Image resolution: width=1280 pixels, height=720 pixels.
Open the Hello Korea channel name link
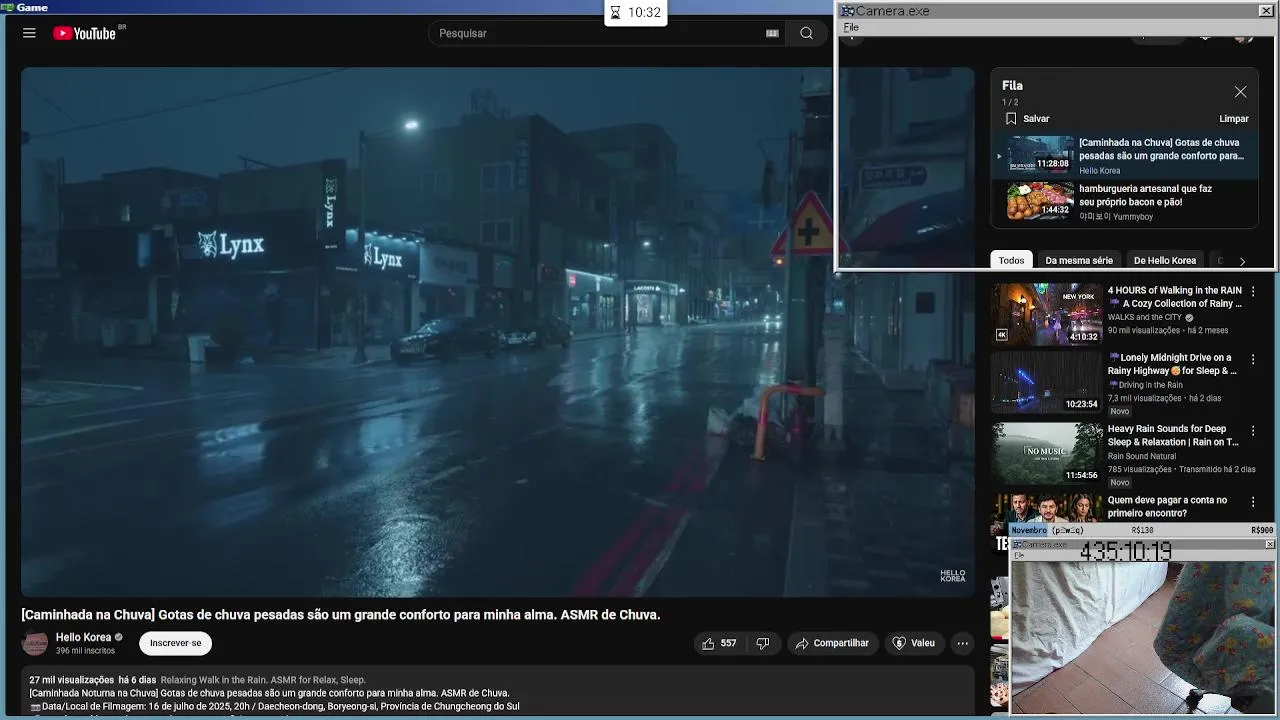(83, 637)
